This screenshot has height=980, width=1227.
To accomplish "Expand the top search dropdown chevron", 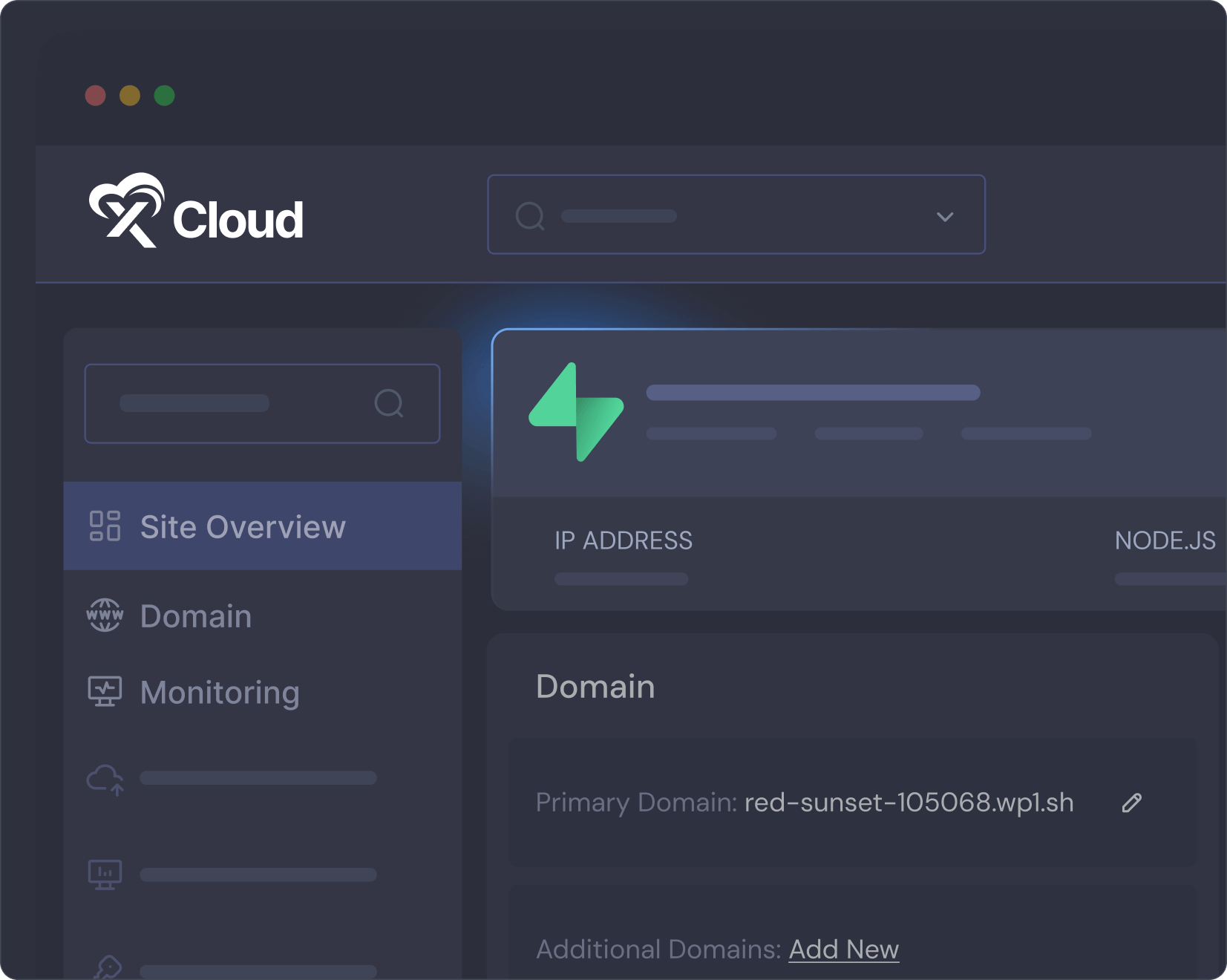I will click(945, 217).
